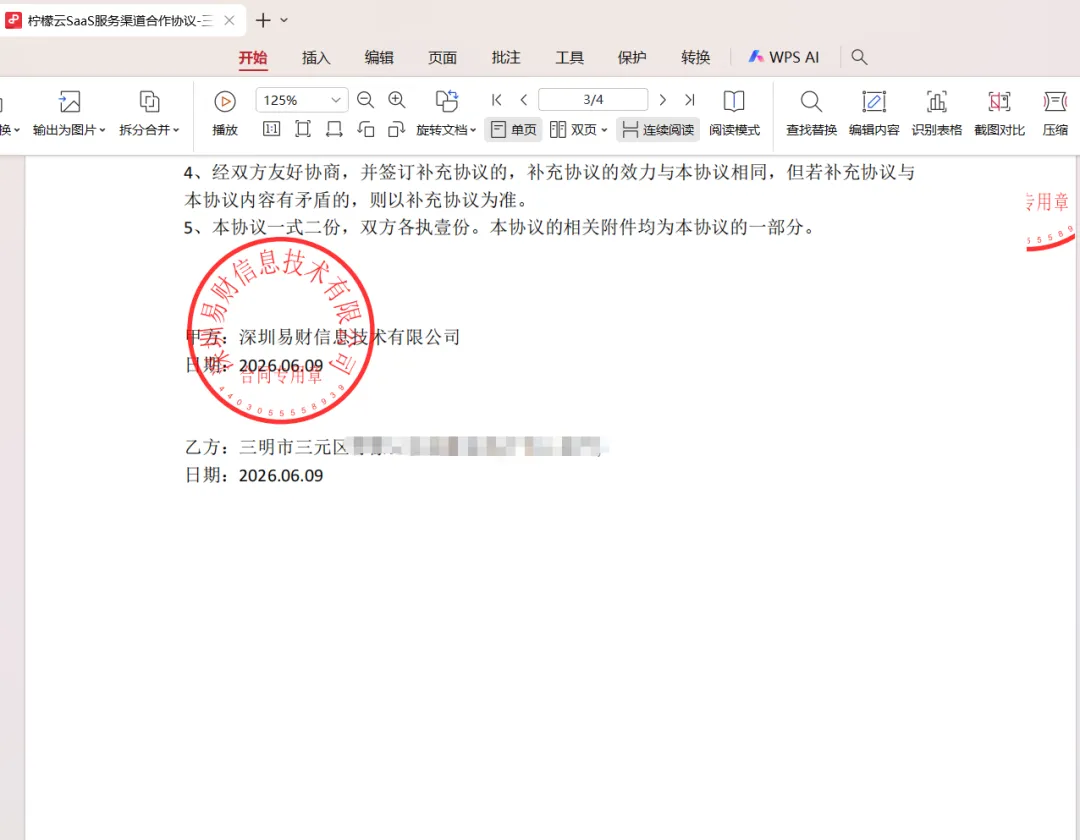Click the red 合同专用章 company seal

coord(280,330)
